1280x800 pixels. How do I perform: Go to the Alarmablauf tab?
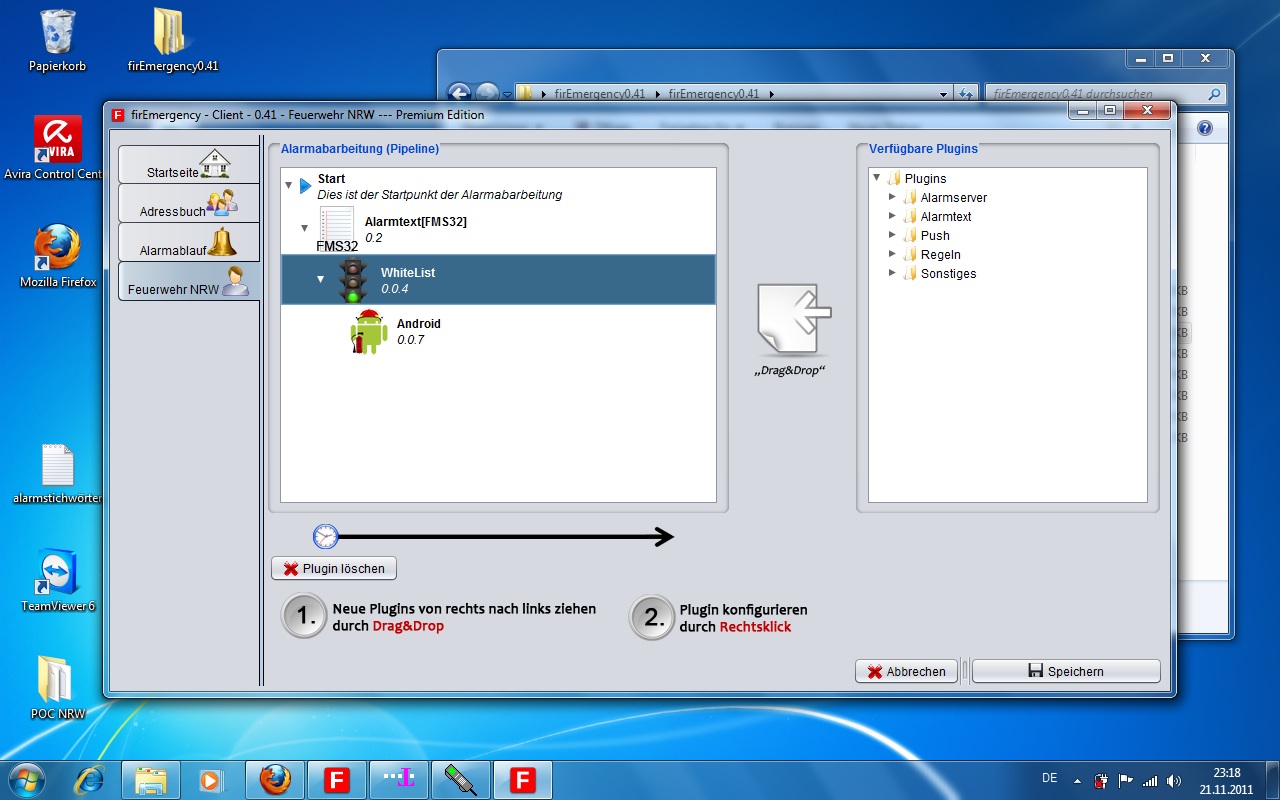pyautogui.click(x=189, y=243)
